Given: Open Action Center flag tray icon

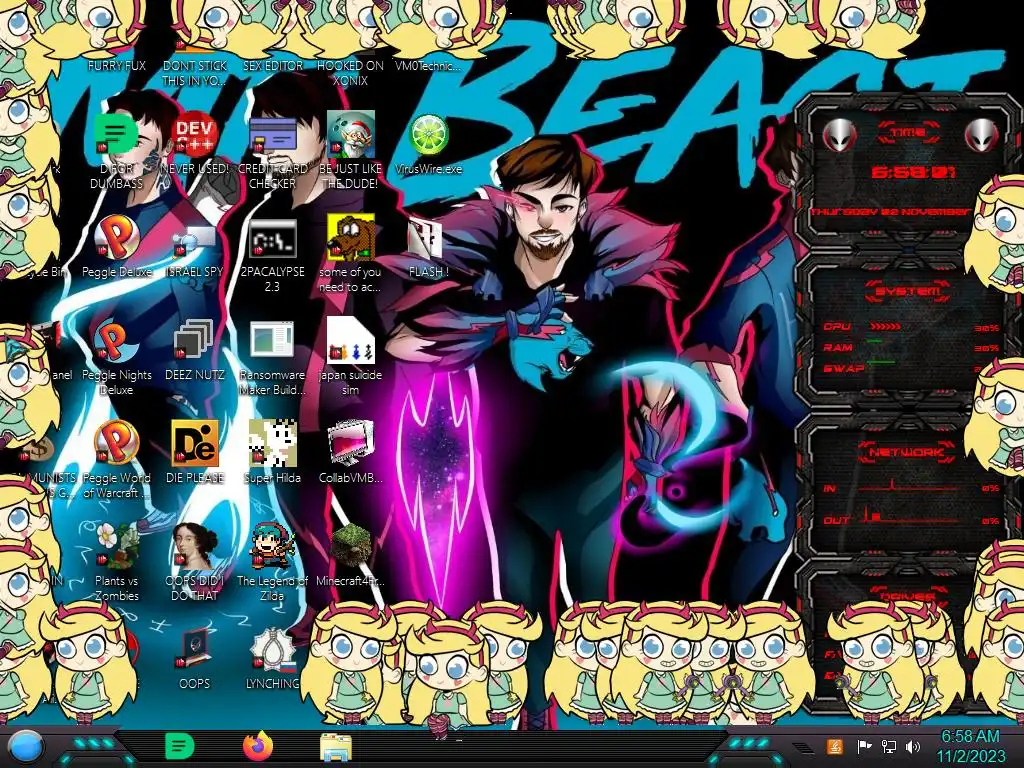Looking at the screenshot, I should pyautogui.click(x=864, y=746).
